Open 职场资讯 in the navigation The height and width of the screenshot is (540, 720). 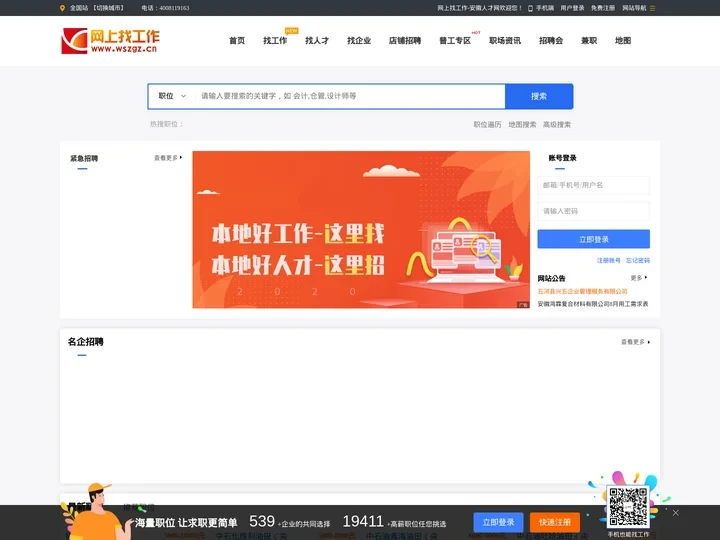(505, 40)
